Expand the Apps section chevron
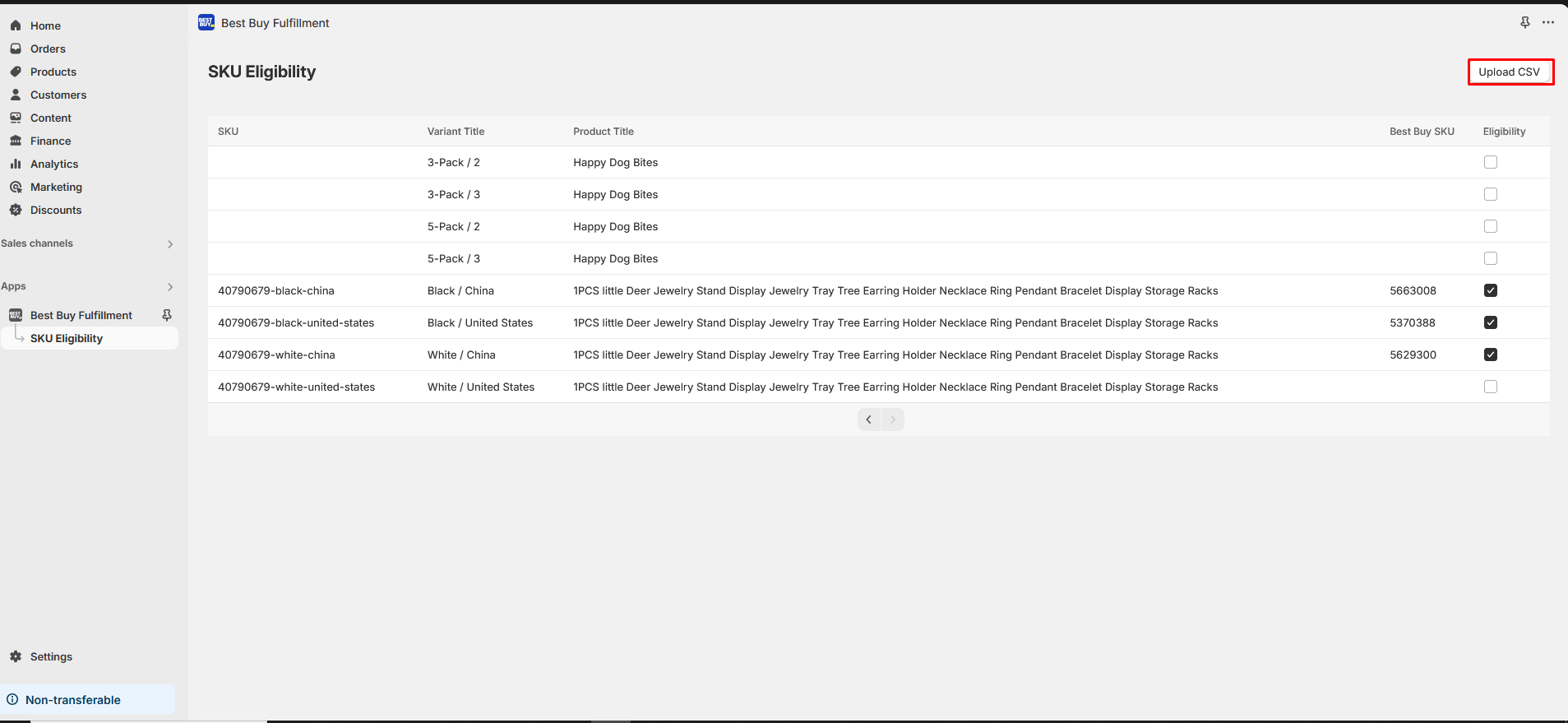This screenshot has width=1568, height=723. pos(170,286)
